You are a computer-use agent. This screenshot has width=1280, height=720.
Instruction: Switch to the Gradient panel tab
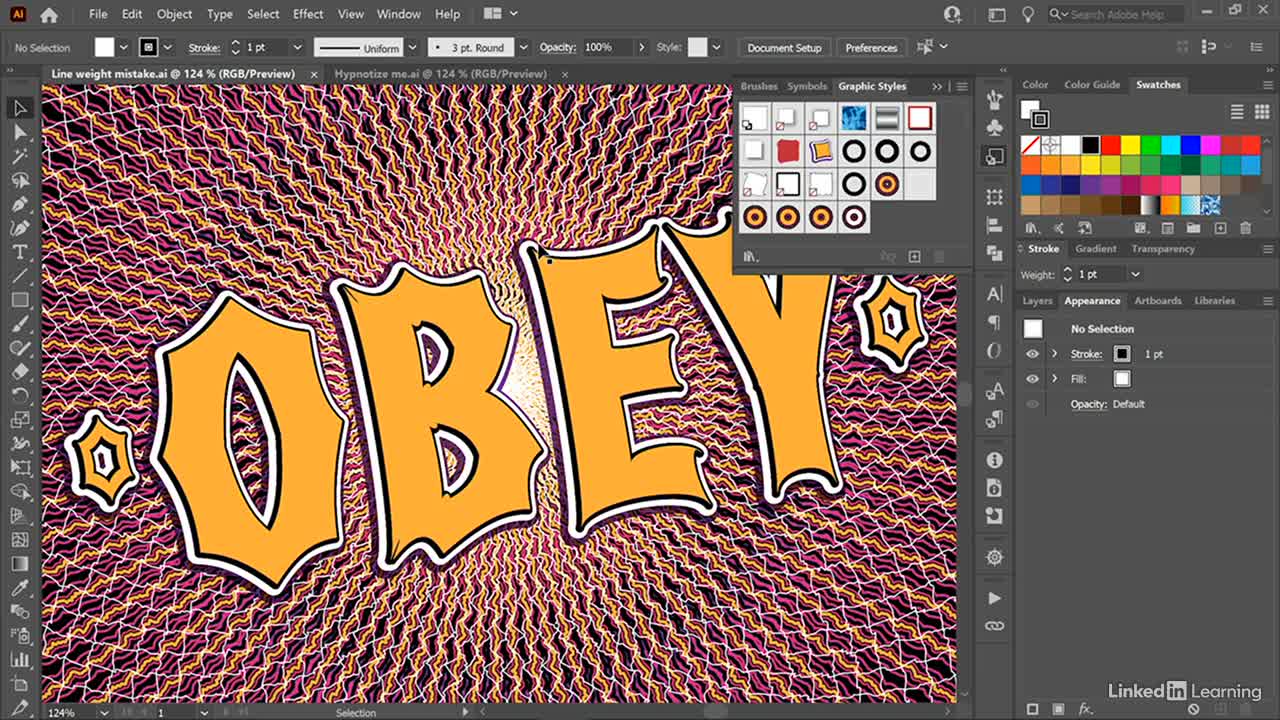tap(1096, 249)
